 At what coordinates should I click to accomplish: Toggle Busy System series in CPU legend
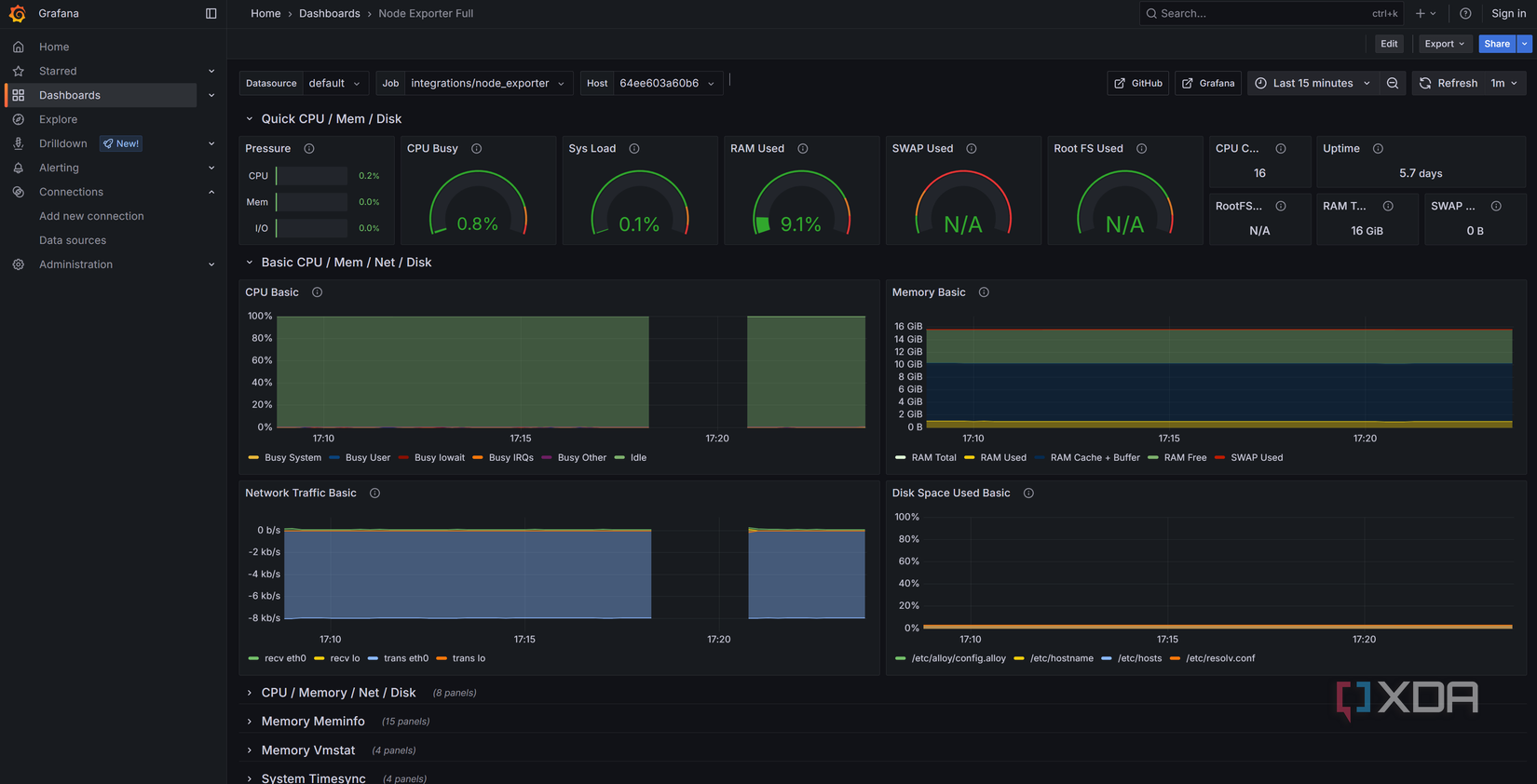[292, 457]
